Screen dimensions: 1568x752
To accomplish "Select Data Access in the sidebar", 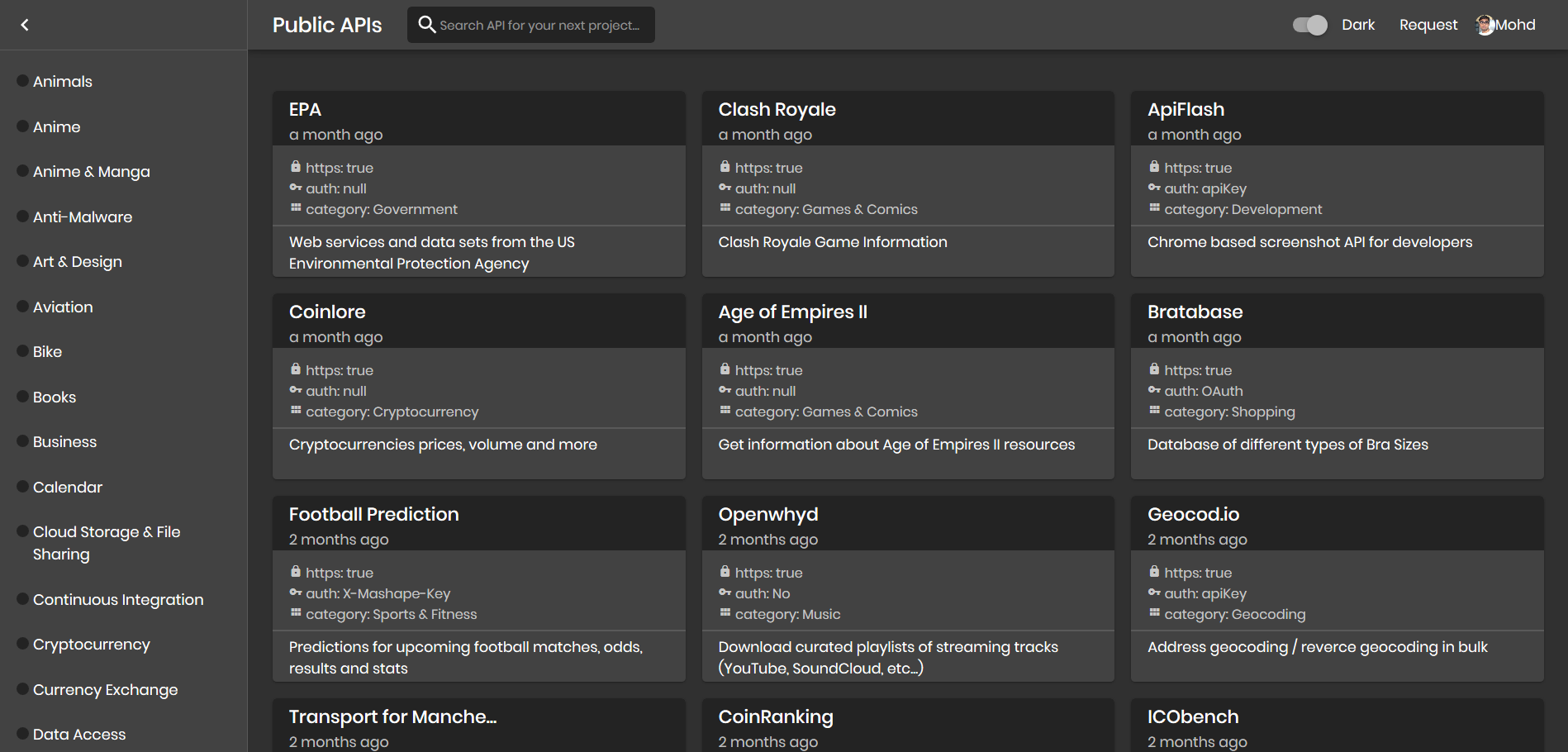I will coord(79,735).
